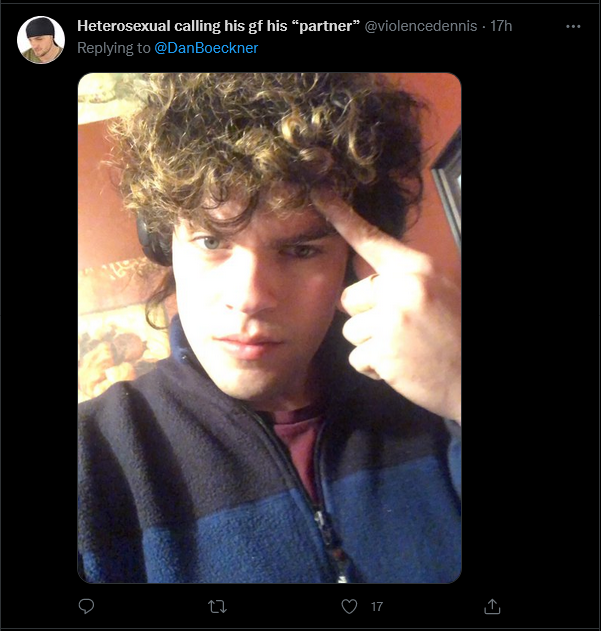Click the beanie in the avatar image
601x631 pixels.
[40, 27]
